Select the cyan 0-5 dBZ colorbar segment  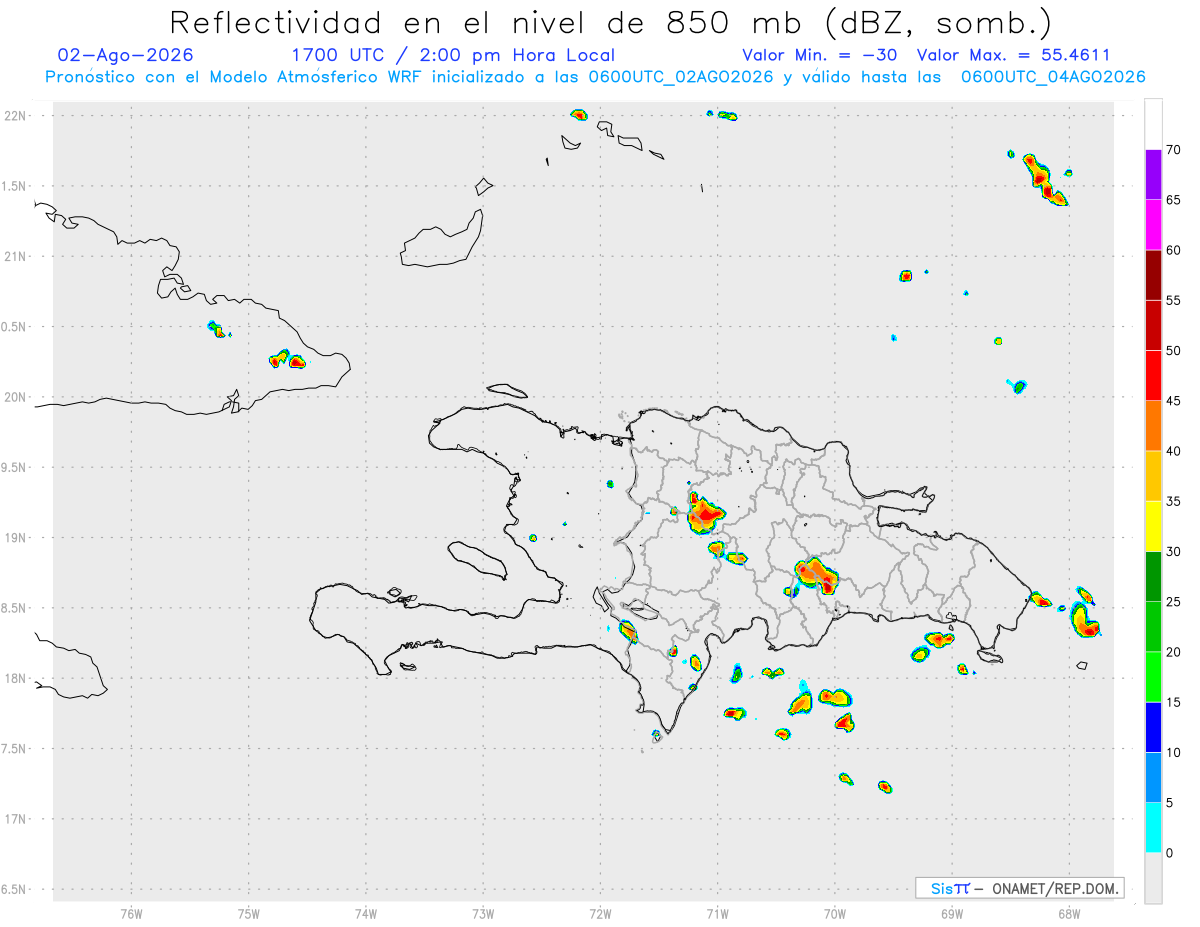coord(1153,828)
